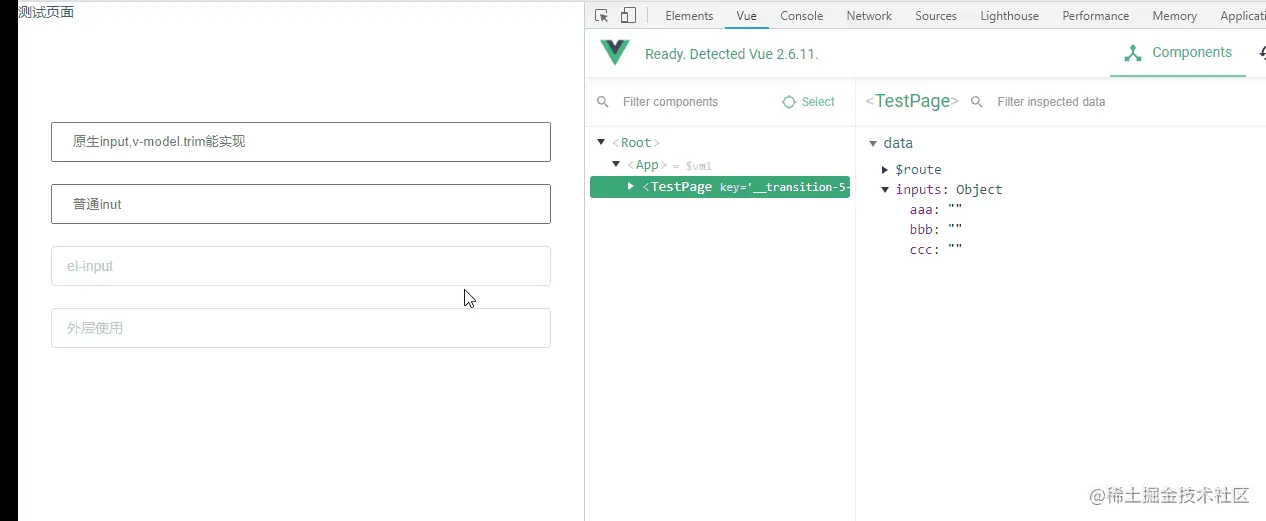Expand the TestPage node arrow
This screenshot has width=1266, height=521.
[630, 187]
